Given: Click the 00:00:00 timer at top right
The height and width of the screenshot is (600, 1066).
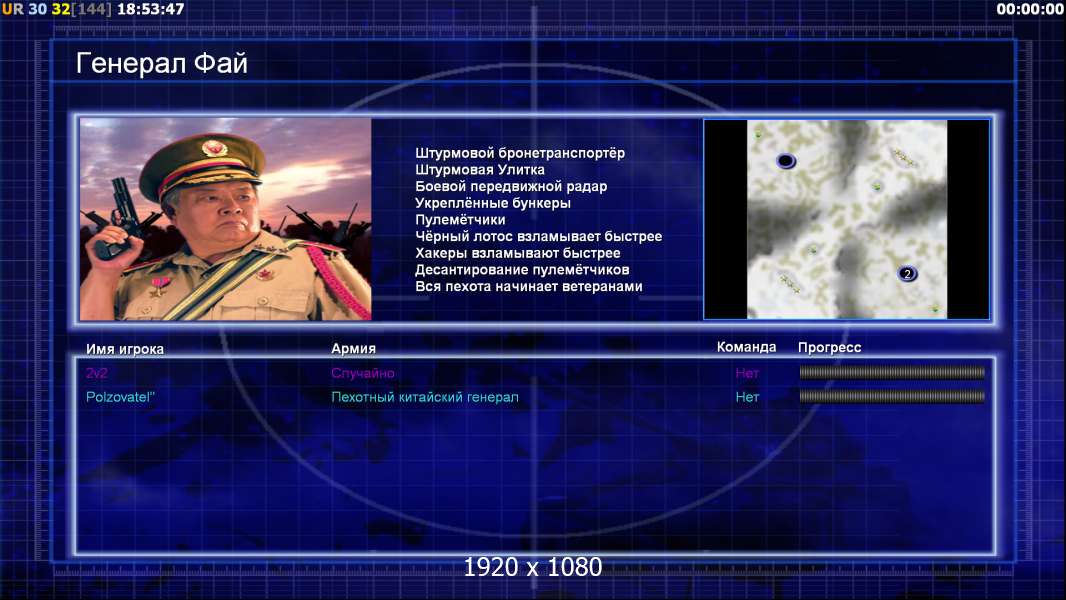Looking at the screenshot, I should 1030,9.
